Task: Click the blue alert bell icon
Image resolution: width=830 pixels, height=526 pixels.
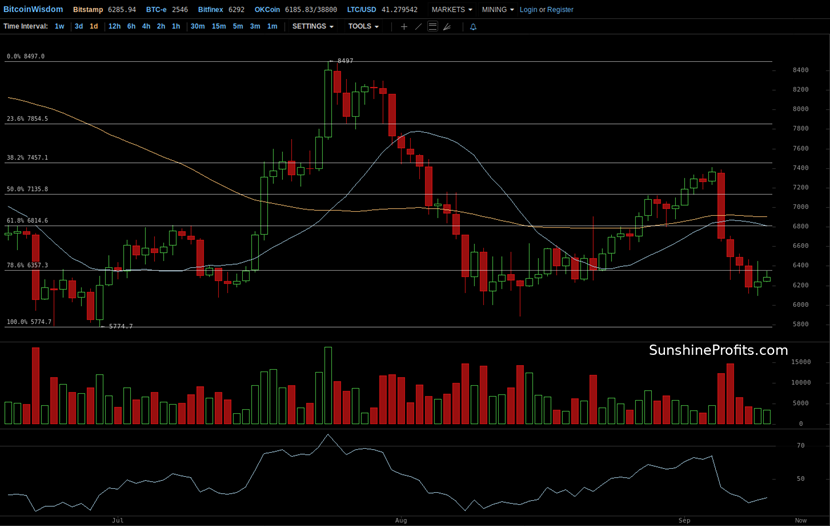Action: tap(473, 27)
